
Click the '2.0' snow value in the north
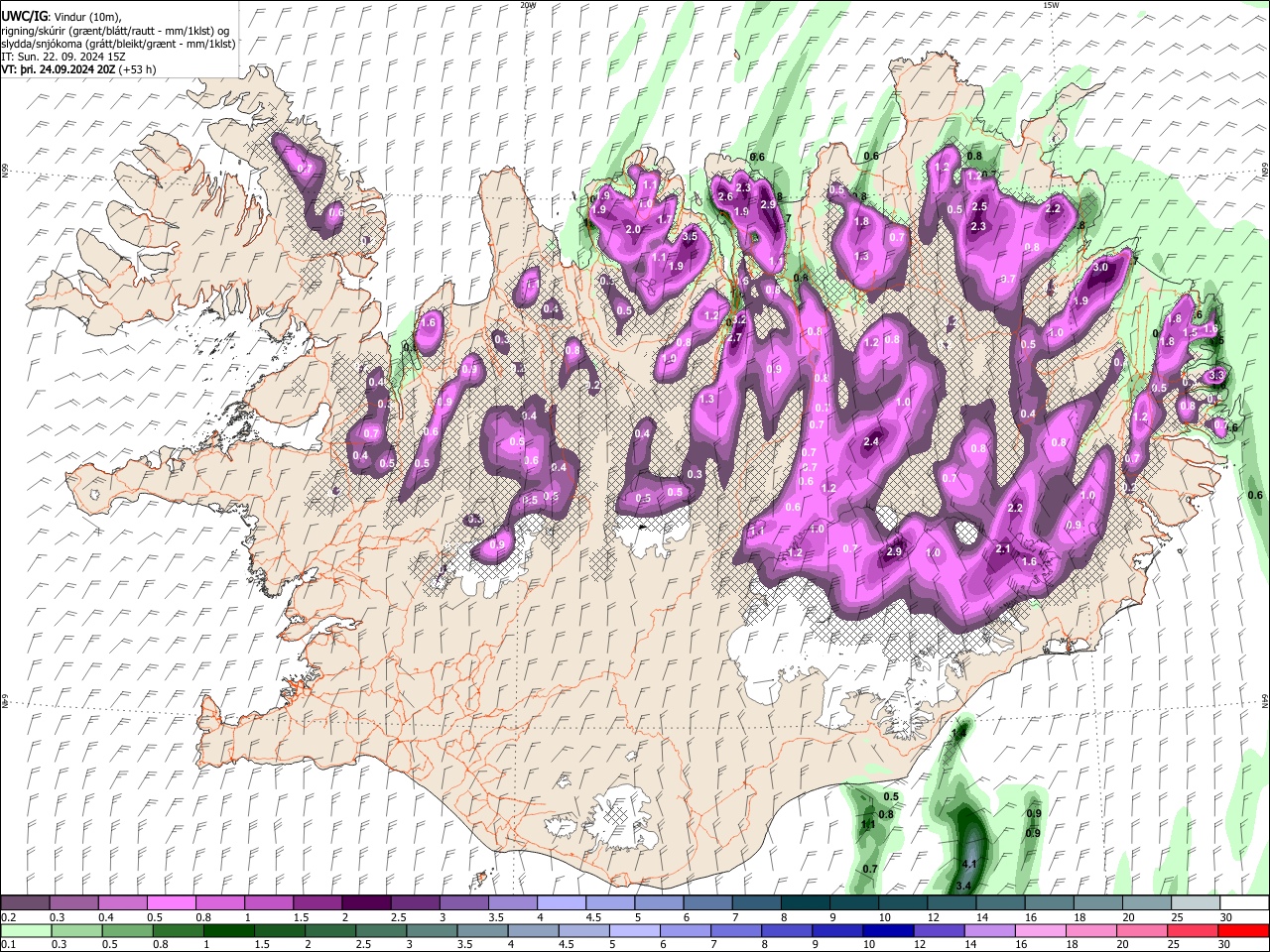pos(633,230)
